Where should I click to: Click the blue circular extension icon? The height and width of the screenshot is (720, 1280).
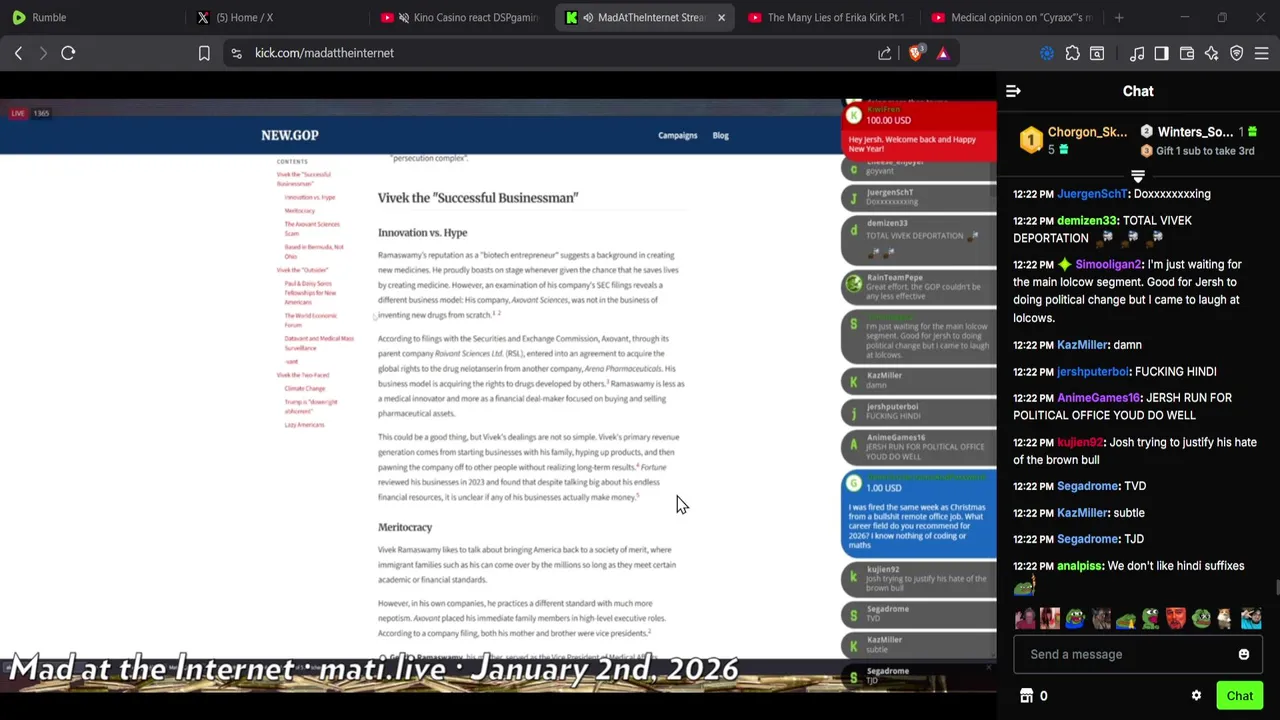1047,53
